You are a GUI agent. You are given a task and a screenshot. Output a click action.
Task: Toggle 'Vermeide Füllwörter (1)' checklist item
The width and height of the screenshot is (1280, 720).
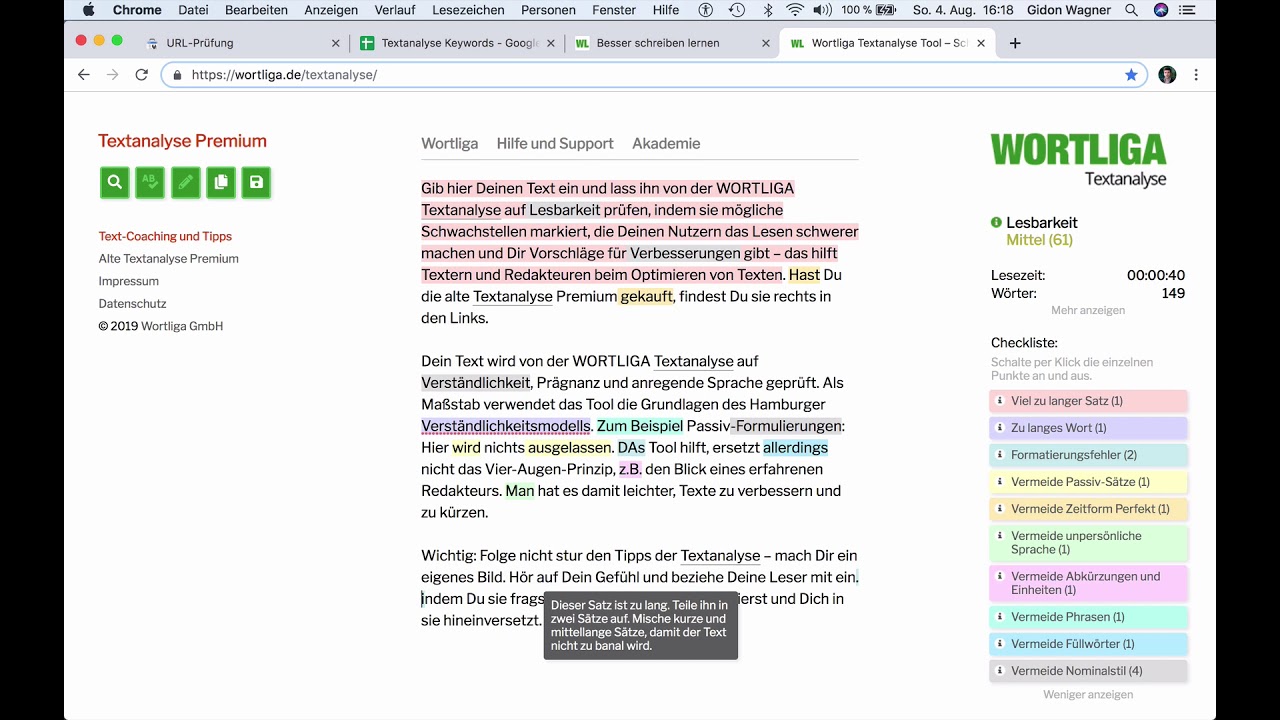point(1088,644)
